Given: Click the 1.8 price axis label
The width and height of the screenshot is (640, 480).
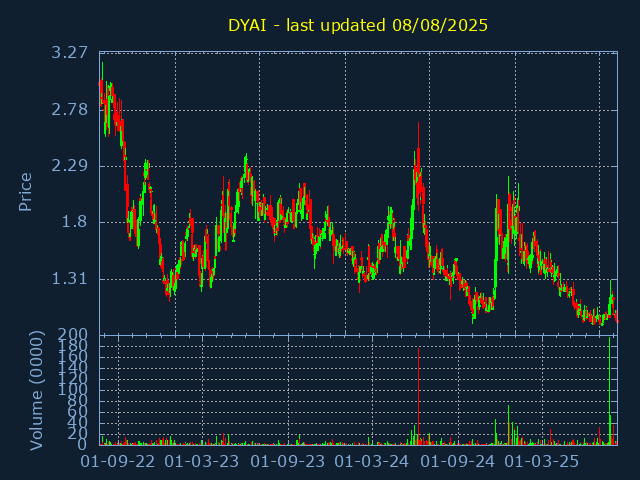Looking at the screenshot, I should coord(75,222).
